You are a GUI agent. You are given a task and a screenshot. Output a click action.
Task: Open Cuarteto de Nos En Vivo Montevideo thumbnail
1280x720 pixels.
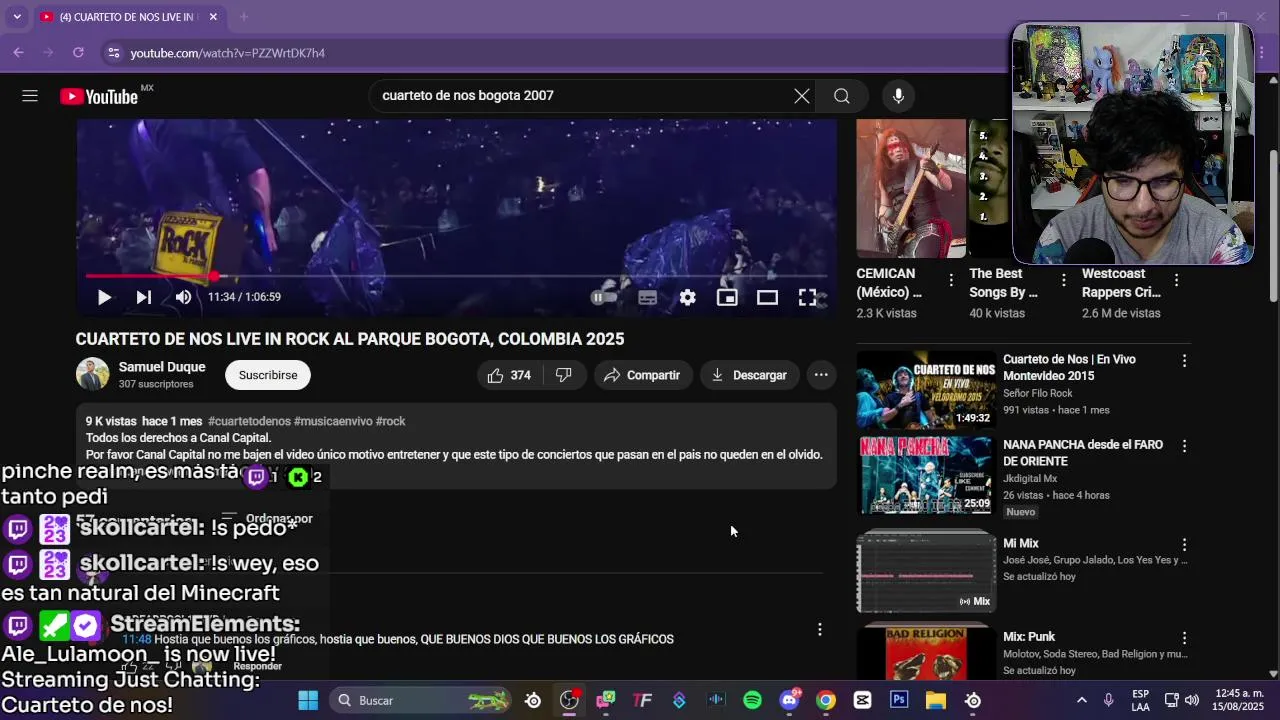tap(926, 389)
